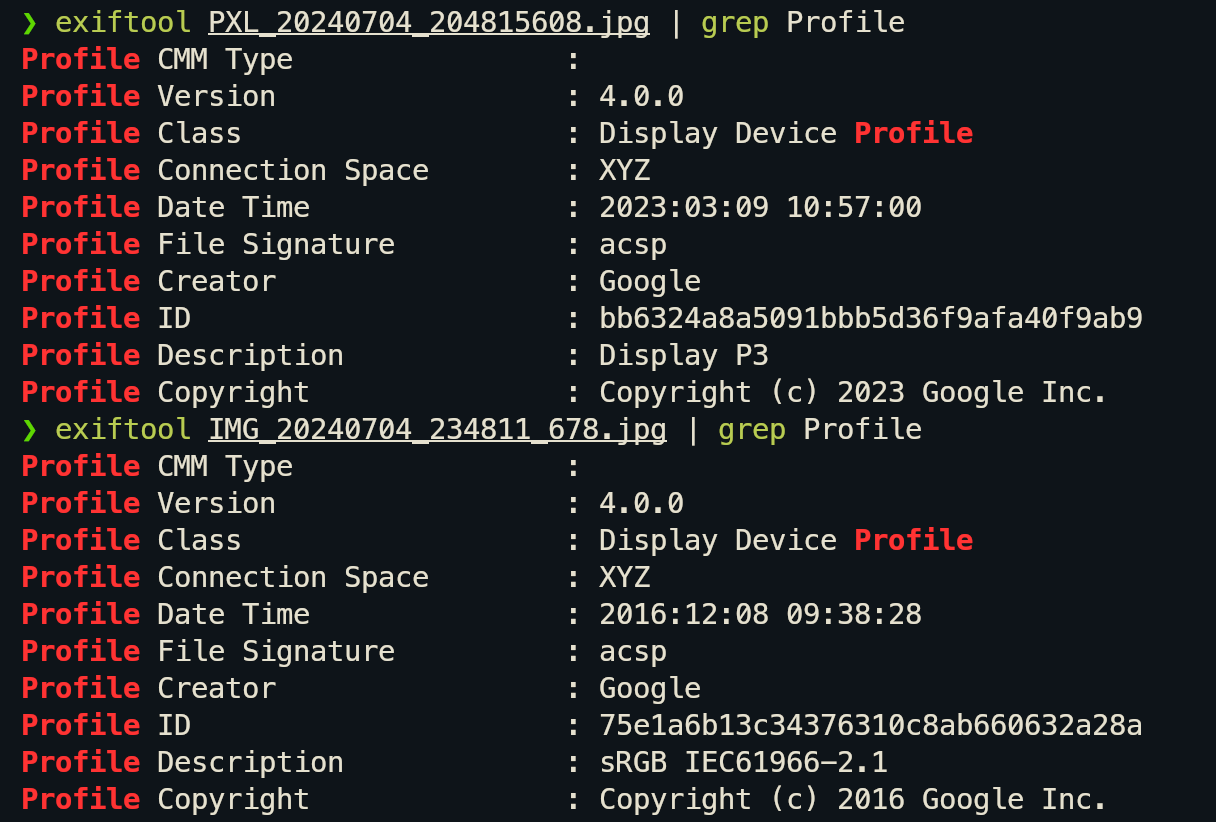The width and height of the screenshot is (1216, 822).
Task: Click the first red highlighted Profile in Class value
Action: [913, 133]
